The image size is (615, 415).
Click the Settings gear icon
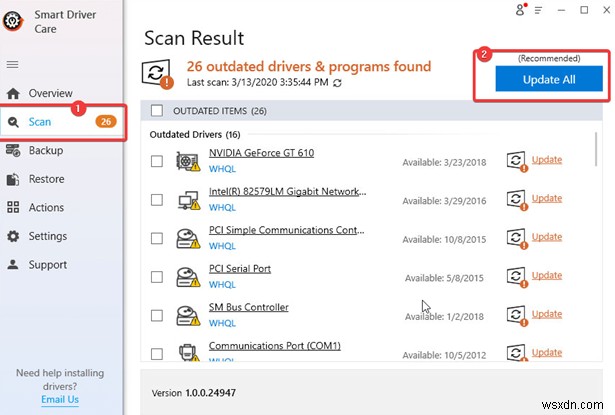(x=13, y=236)
